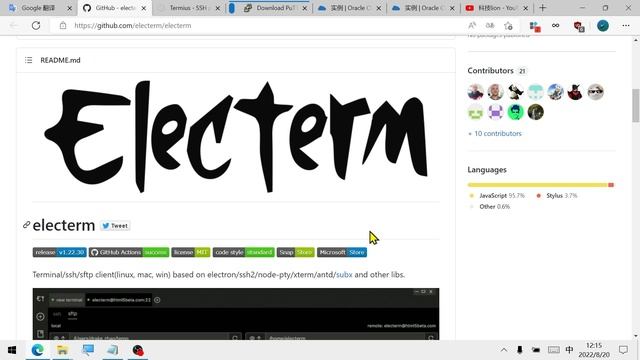640x360 pixels.
Task: Click the page vertical scrollbar thumb
Action: click(x=636, y=105)
